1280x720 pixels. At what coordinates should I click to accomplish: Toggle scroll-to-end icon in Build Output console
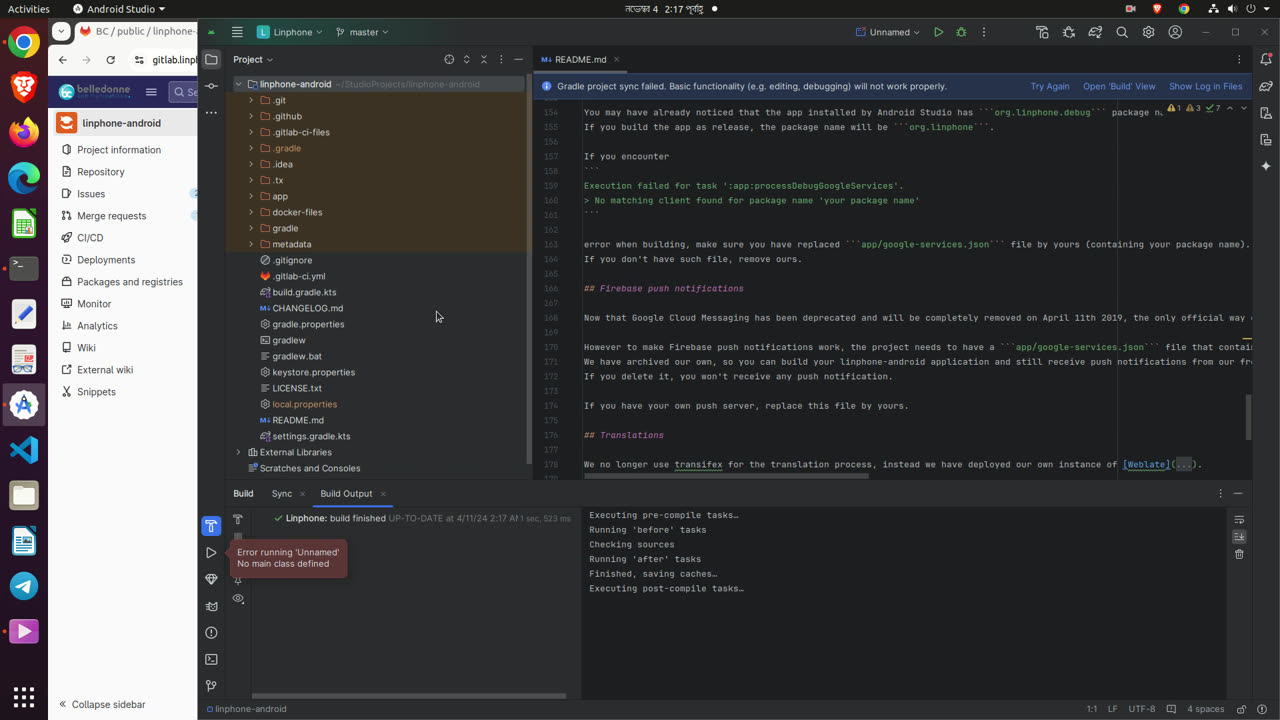coord(1239,537)
